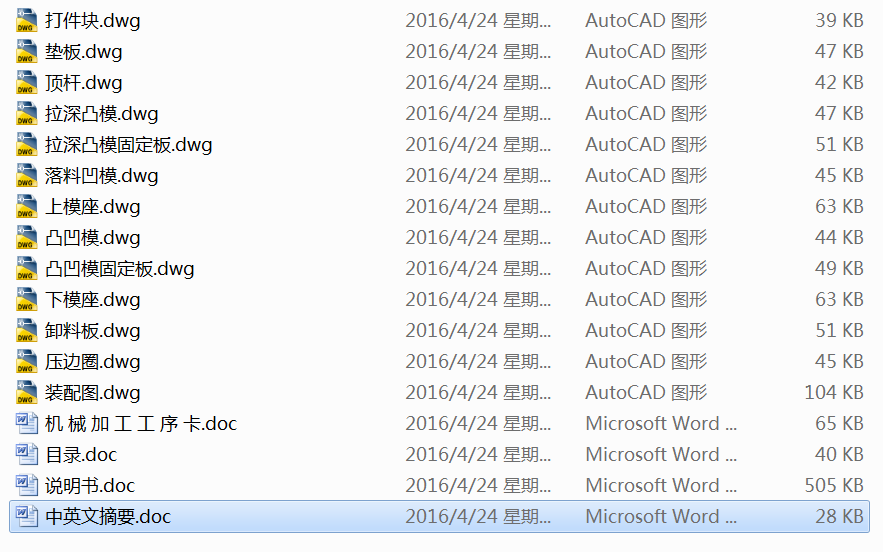The image size is (883, 552).
Task: Click the 49 KB size of 凸凹模固定板.dwg
Action: pyautogui.click(x=840, y=268)
